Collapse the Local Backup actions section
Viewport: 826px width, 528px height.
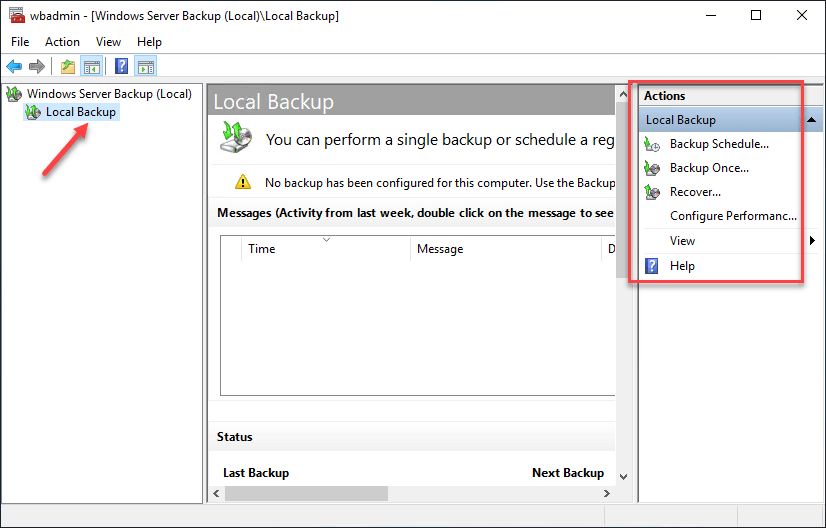point(812,120)
